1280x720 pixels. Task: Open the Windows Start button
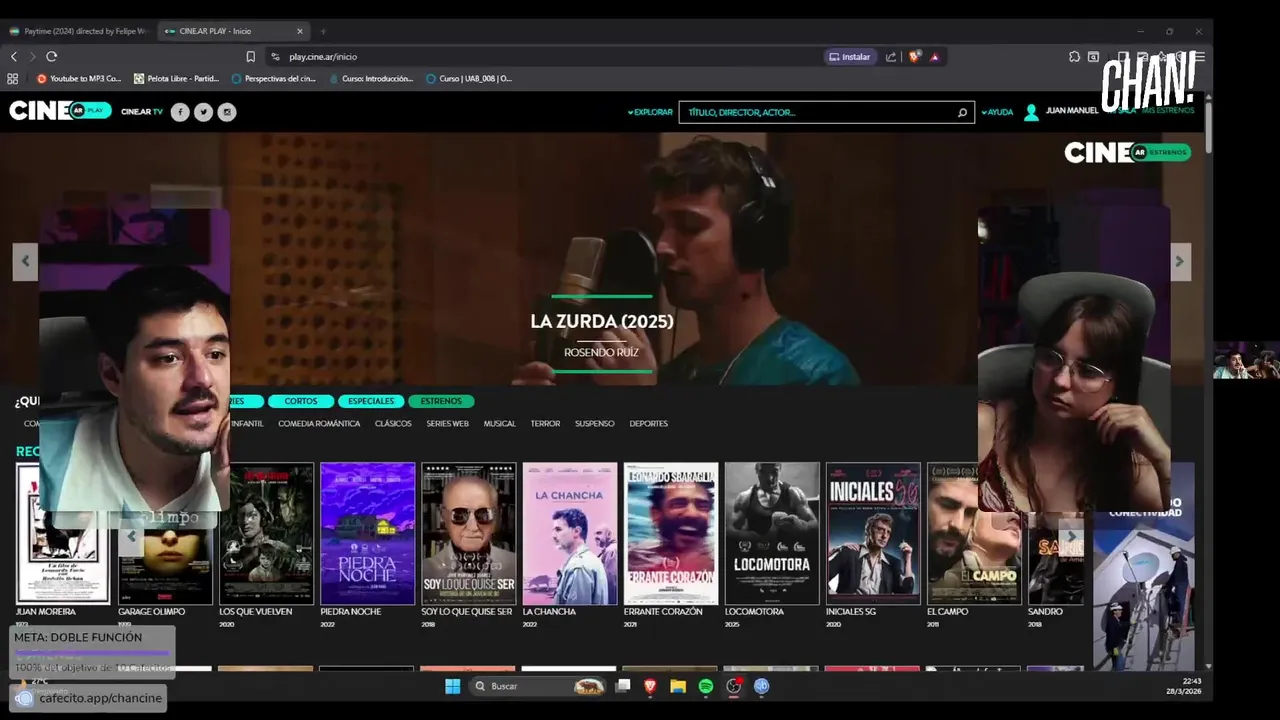(x=453, y=686)
